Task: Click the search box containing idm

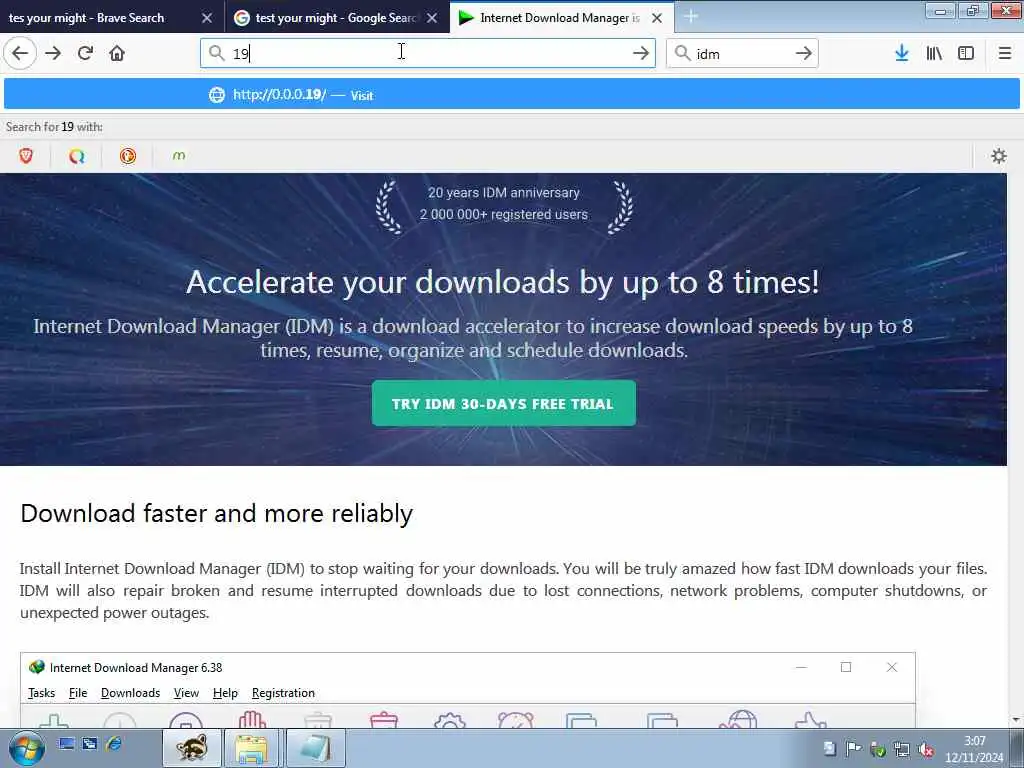Action: click(x=742, y=53)
